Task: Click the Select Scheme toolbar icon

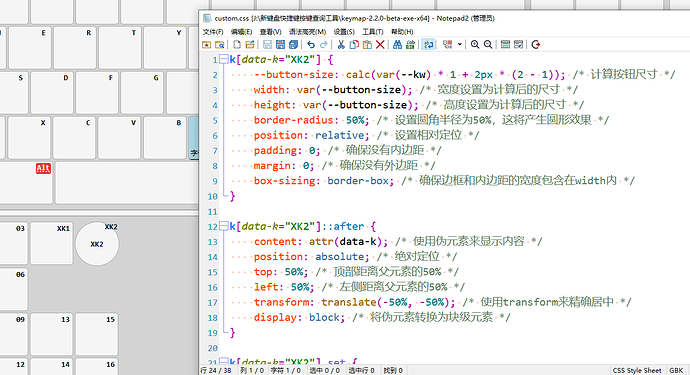Action: pyautogui.click(x=505, y=44)
